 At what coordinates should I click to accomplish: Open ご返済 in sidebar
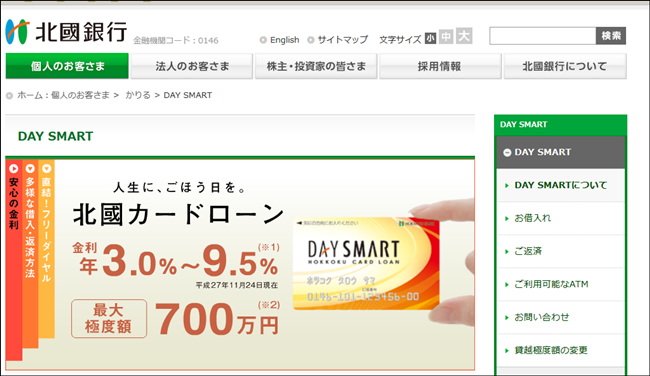coord(561,251)
